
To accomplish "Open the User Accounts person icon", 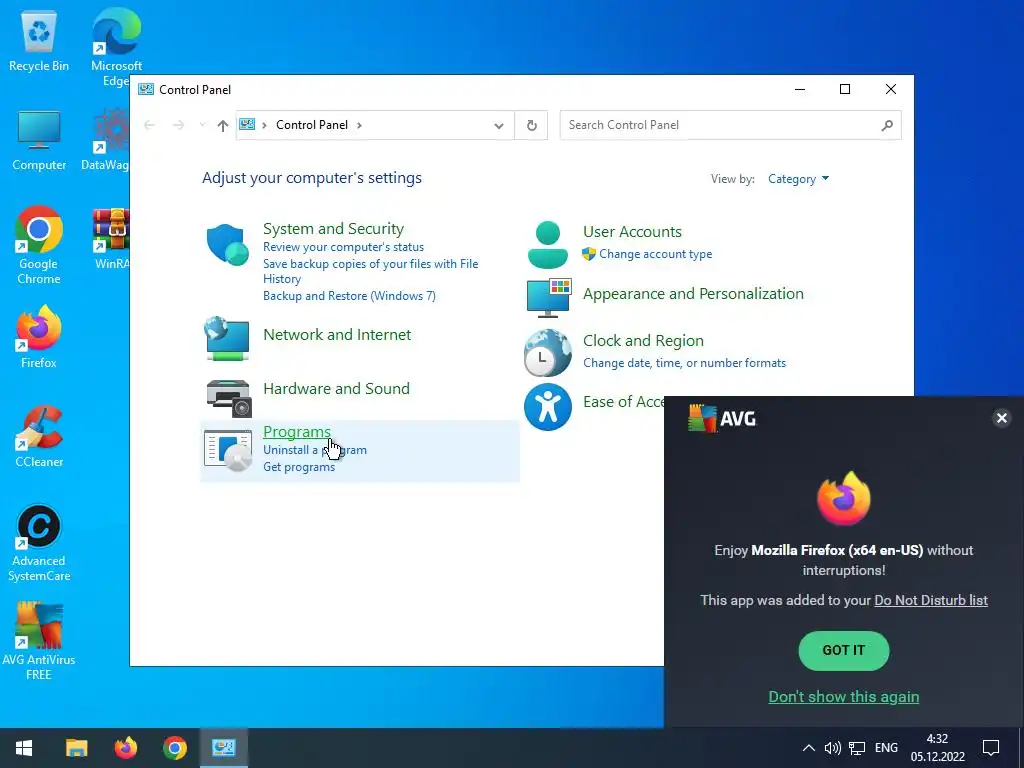I will (547, 245).
